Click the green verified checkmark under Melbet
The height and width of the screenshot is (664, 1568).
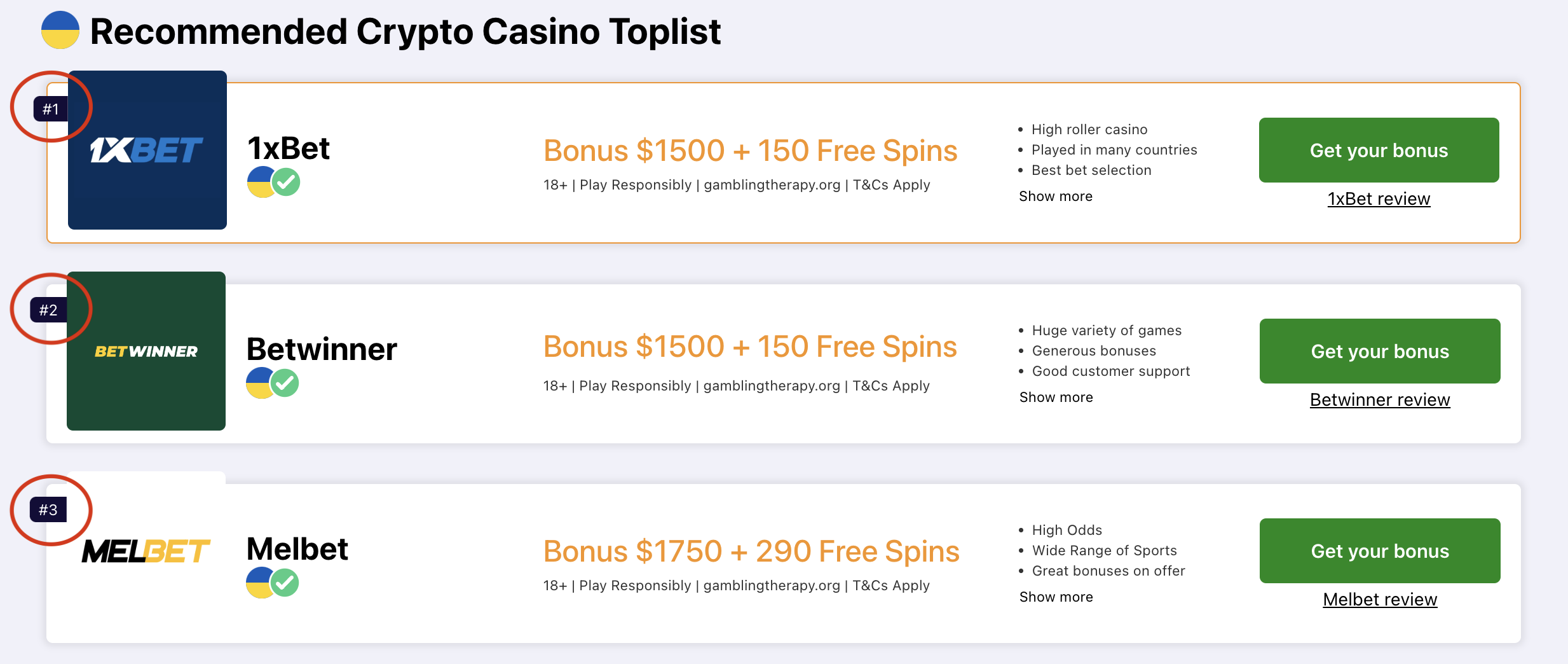point(285,583)
